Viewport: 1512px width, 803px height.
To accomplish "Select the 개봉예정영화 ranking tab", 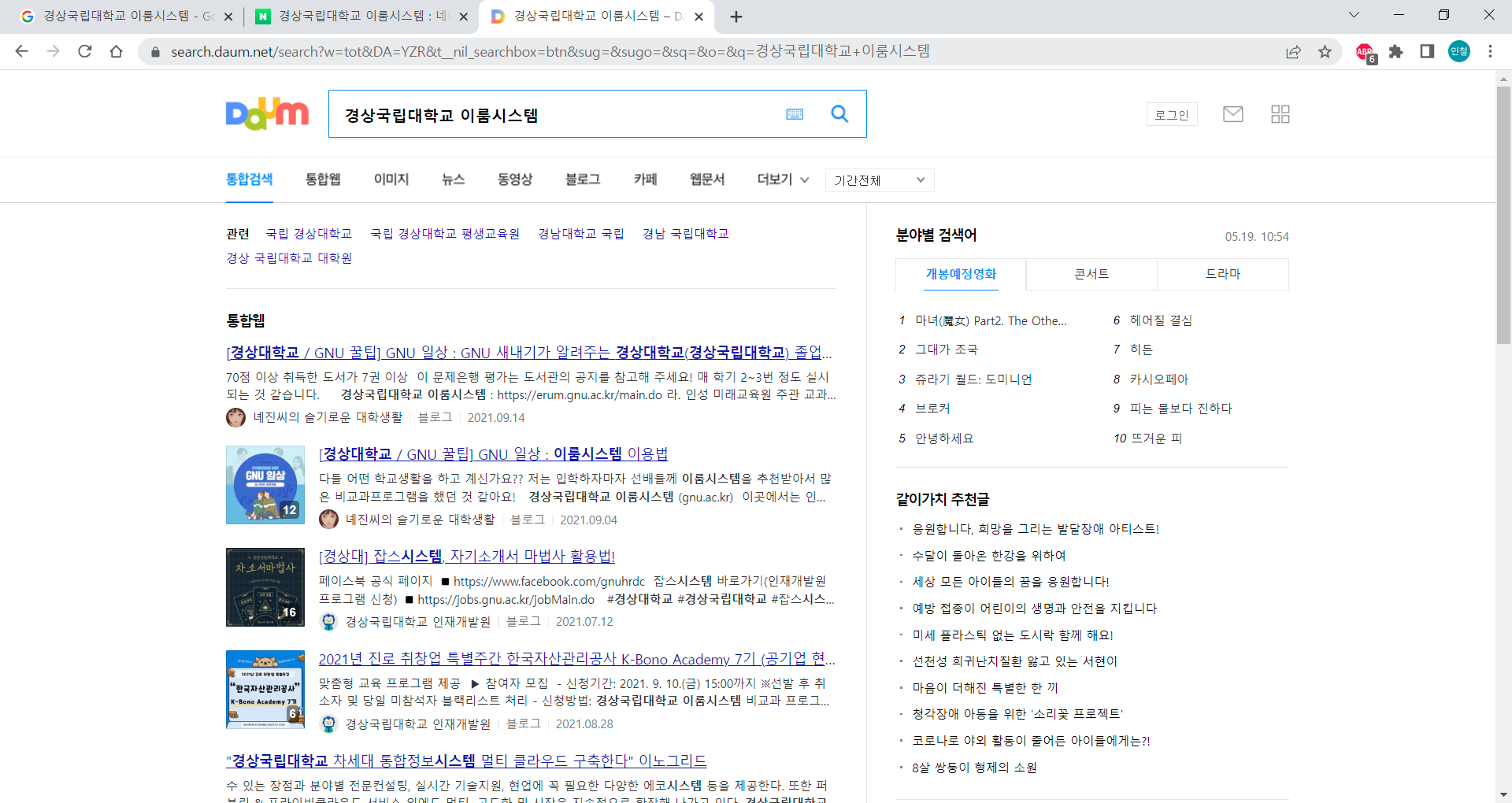I will click(961, 274).
